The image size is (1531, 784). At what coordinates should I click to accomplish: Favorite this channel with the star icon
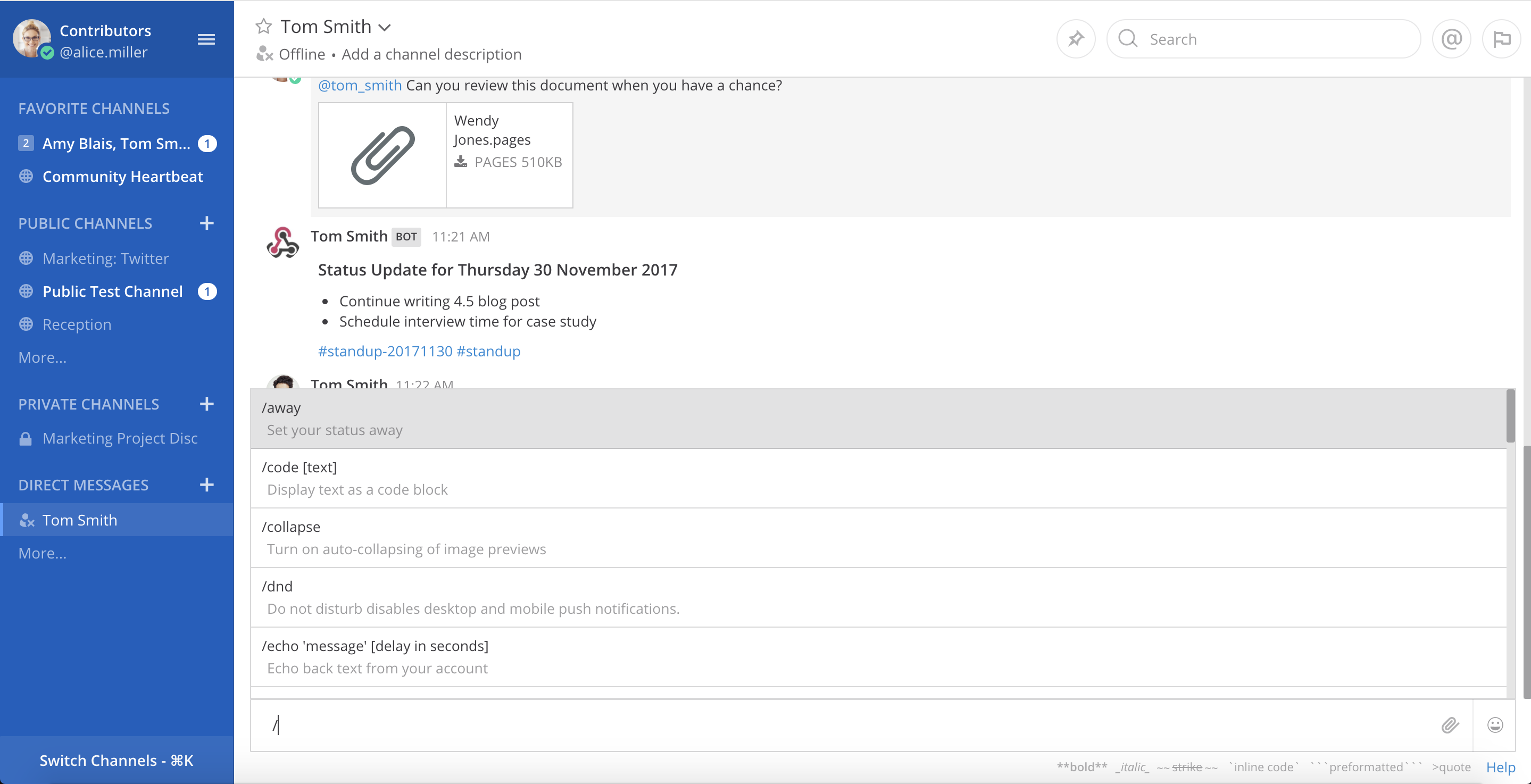[263, 27]
